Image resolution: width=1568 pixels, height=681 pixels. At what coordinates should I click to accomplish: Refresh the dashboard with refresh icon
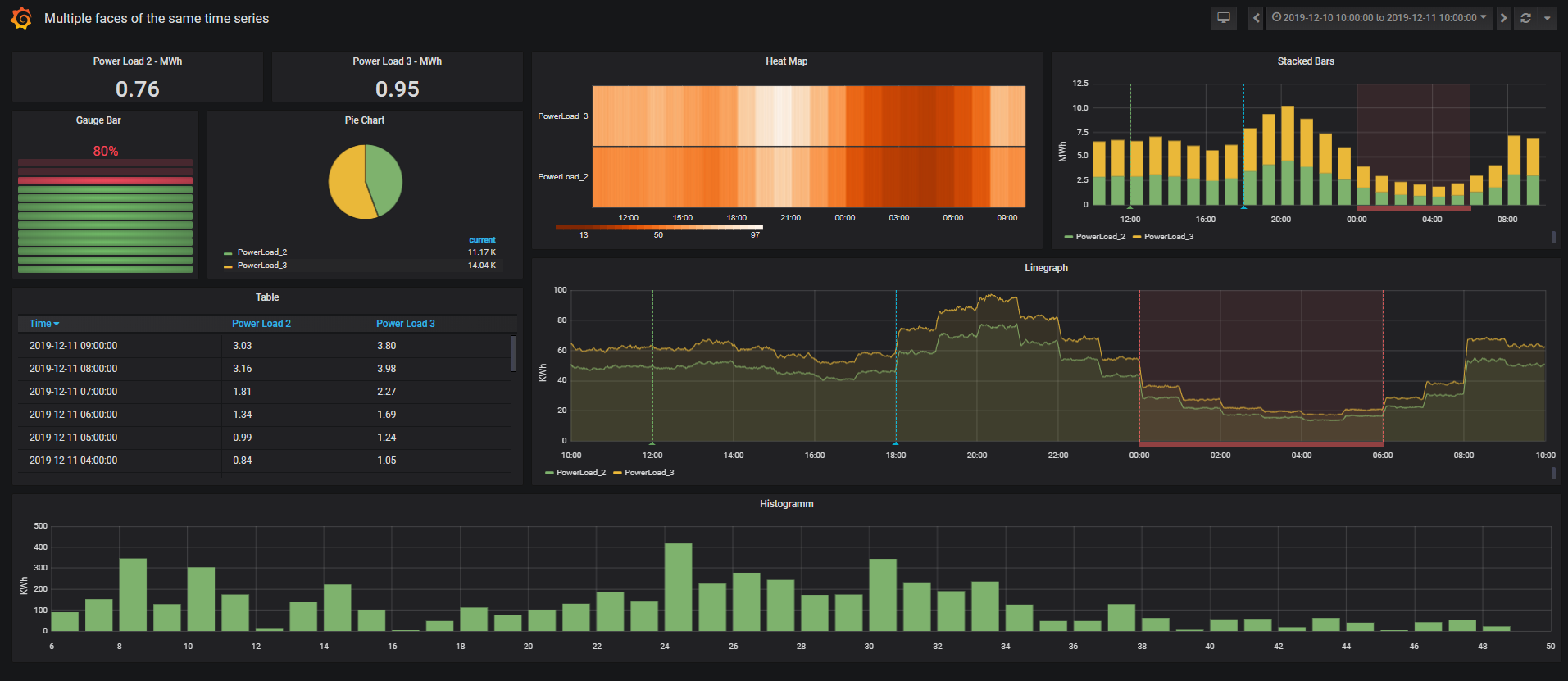[x=1525, y=18]
